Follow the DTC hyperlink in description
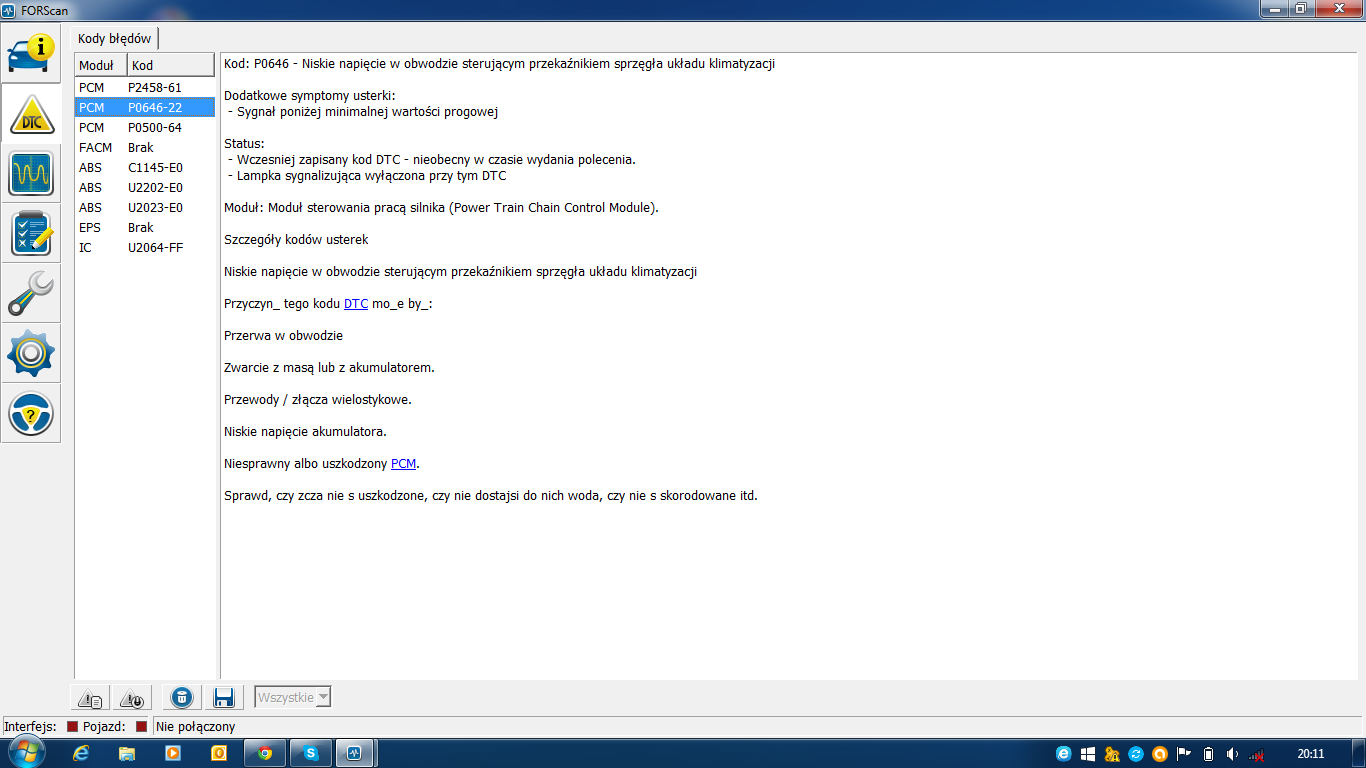 (x=356, y=304)
